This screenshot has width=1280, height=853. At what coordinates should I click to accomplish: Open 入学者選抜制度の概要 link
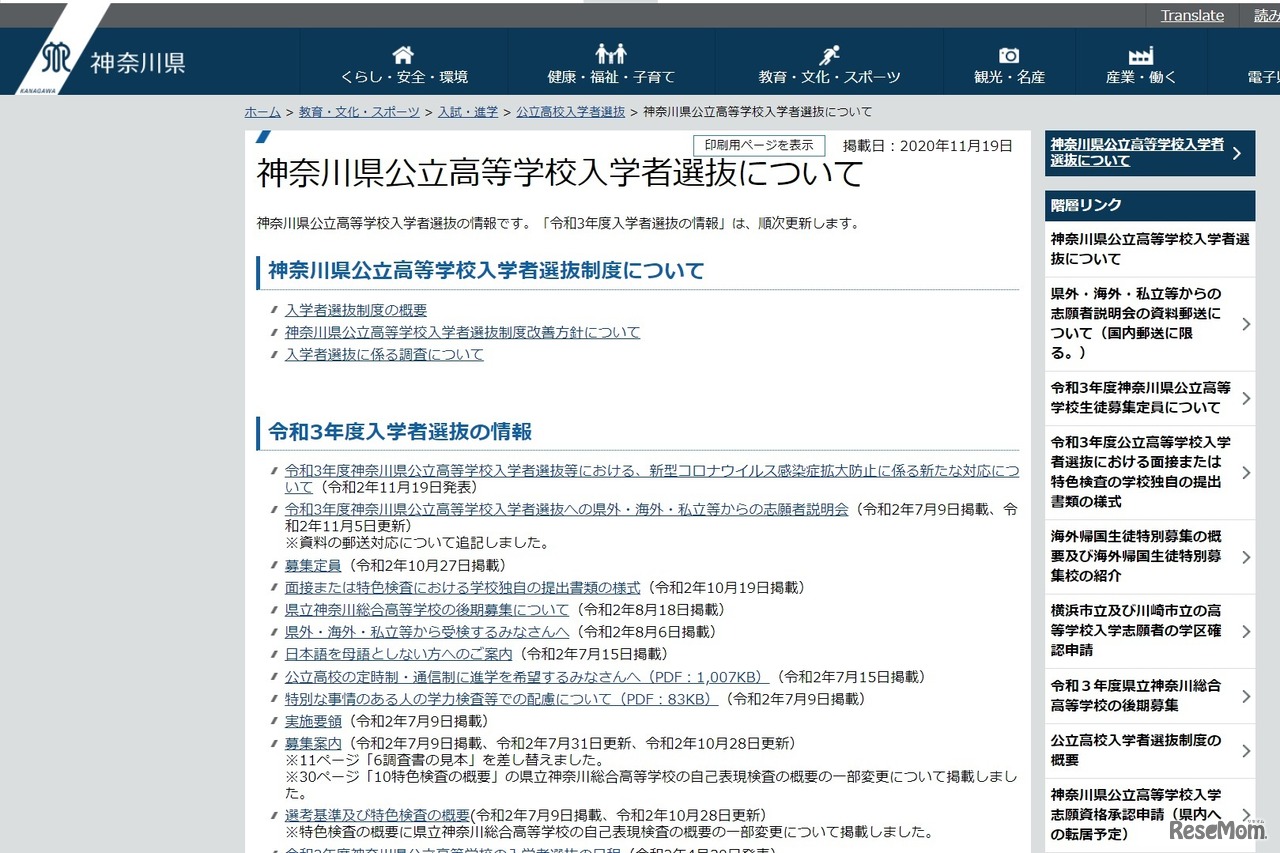[356, 310]
